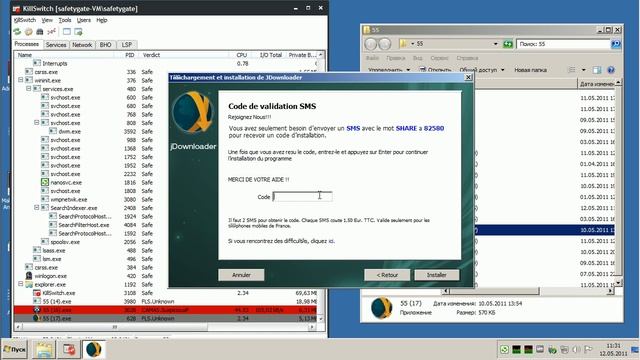Collapse the wininit.exe tree node
The width and height of the screenshot is (640, 360).
click(21, 80)
